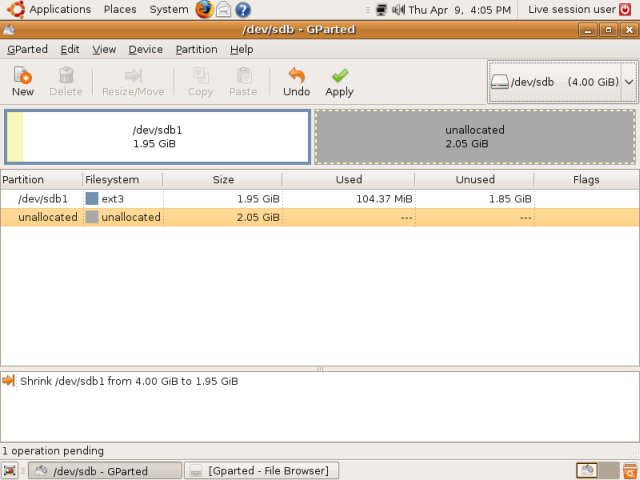Switch to /dev/sdb - GParted taskbar button
Image resolution: width=640 pixels, height=480 pixels.
click(x=105, y=470)
